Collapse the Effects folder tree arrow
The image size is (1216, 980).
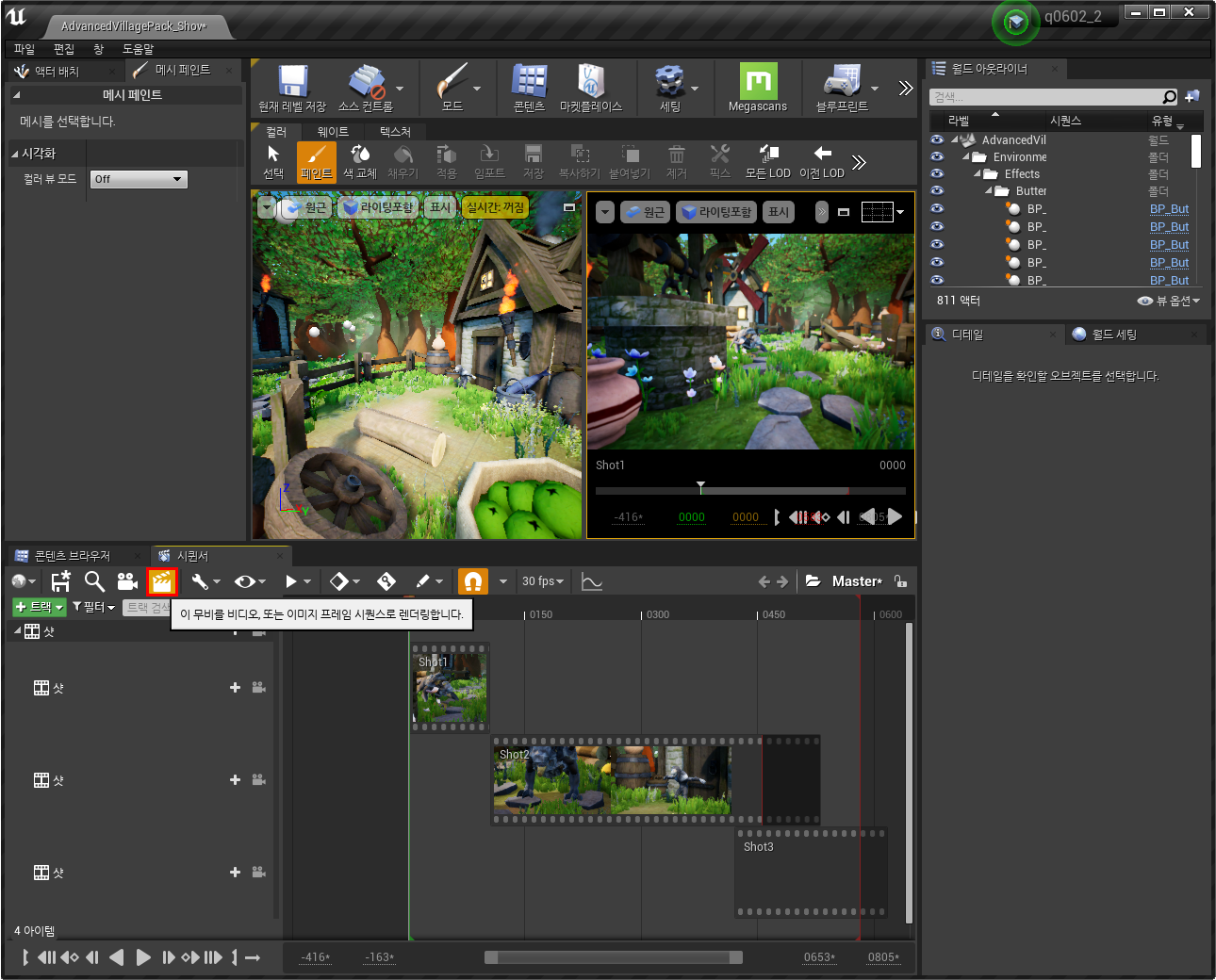(x=977, y=173)
